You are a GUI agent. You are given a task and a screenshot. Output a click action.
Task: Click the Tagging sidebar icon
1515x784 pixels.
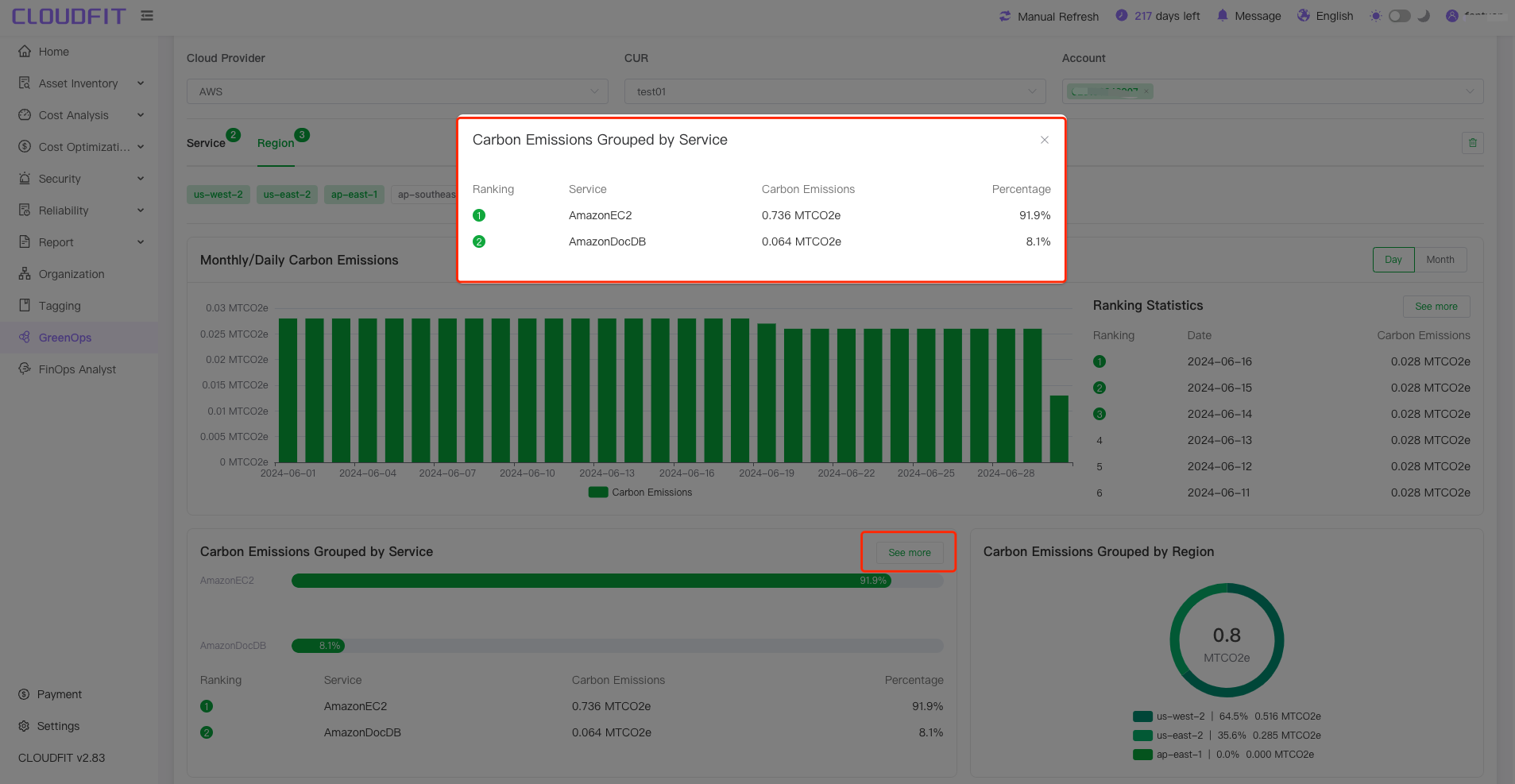pos(25,305)
